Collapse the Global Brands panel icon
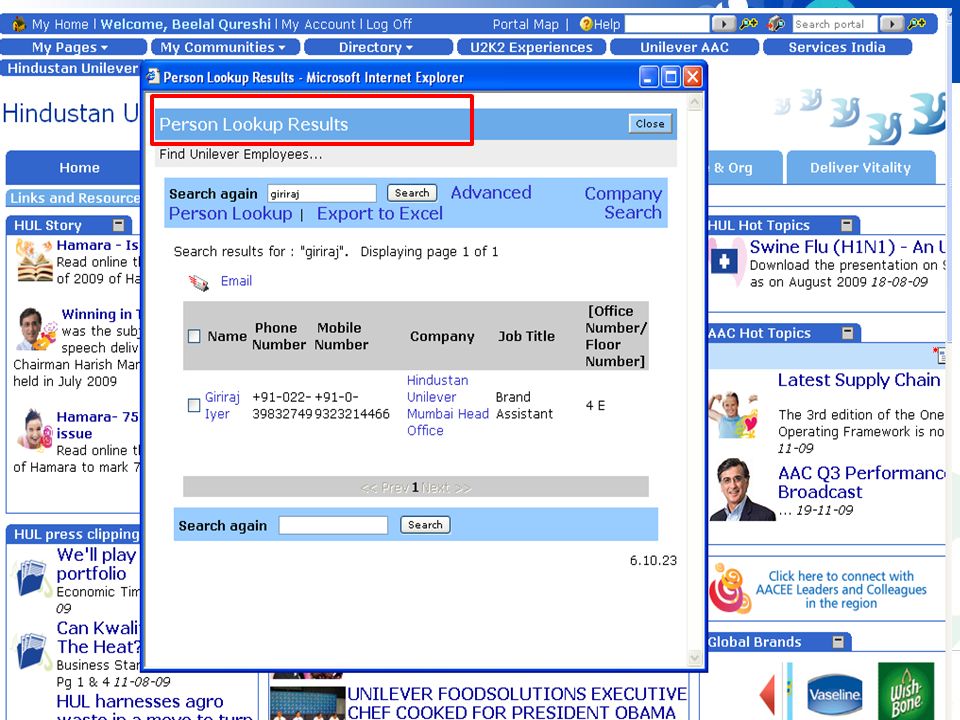Screen dimensions: 960x720 tap(838, 642)
